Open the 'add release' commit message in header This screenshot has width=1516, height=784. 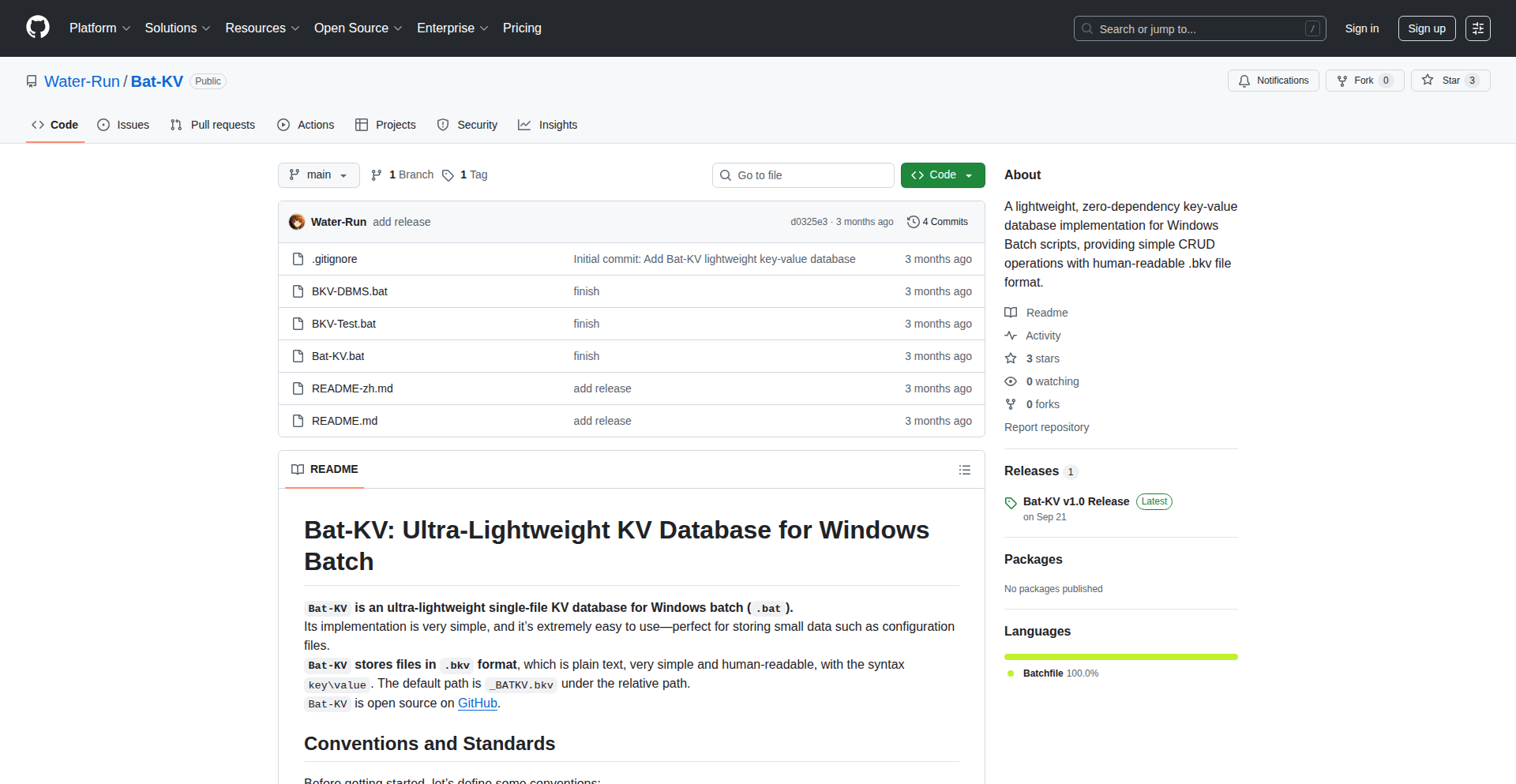(402, 222)
